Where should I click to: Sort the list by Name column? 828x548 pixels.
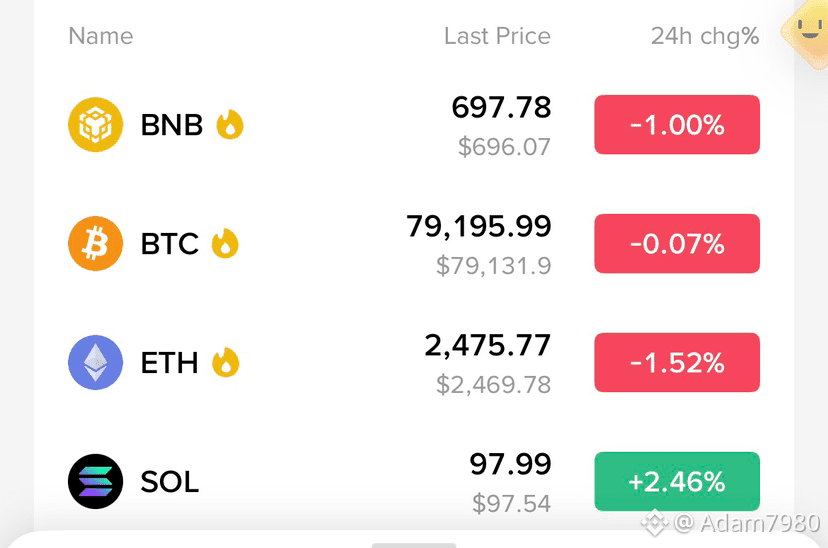click(101, 36)
